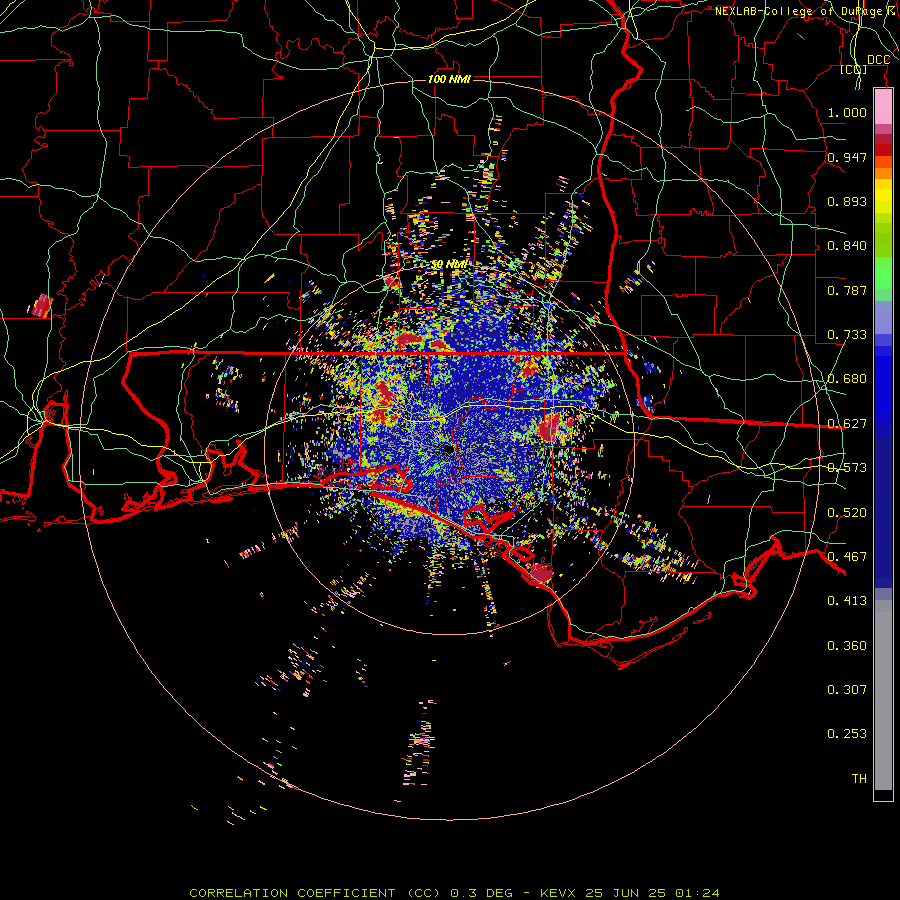This screenshot has width=900, height=900.
Task: Select the 0.573 scale value
Action: pos(847,468)
